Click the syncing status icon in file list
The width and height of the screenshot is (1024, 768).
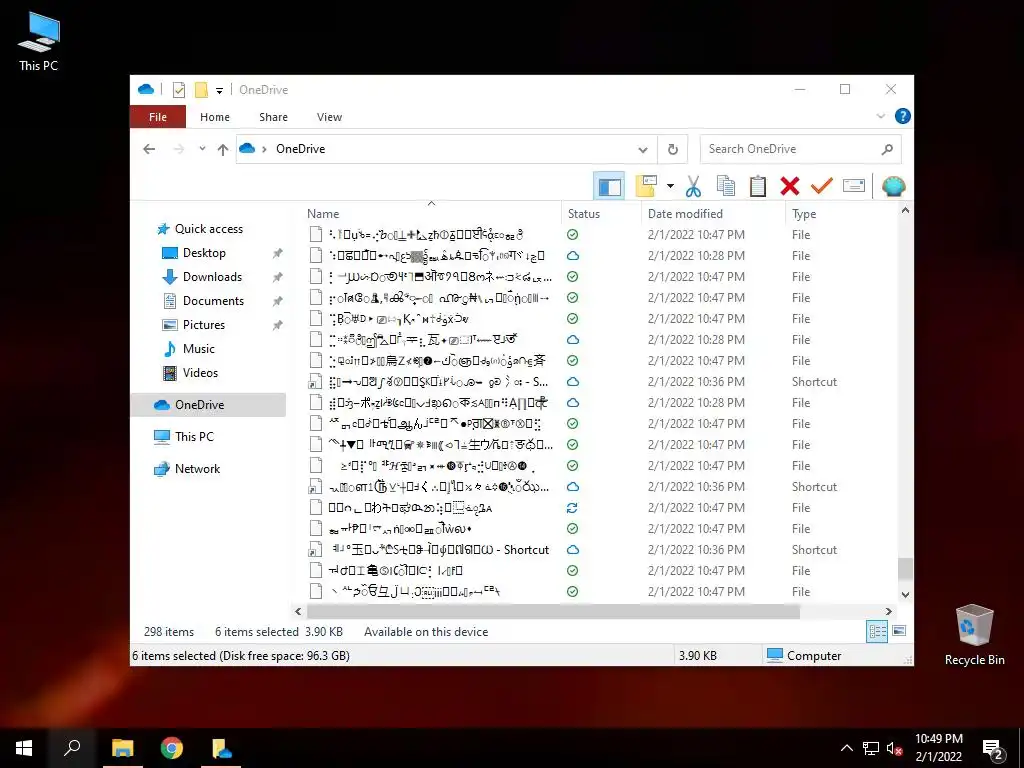573,508
